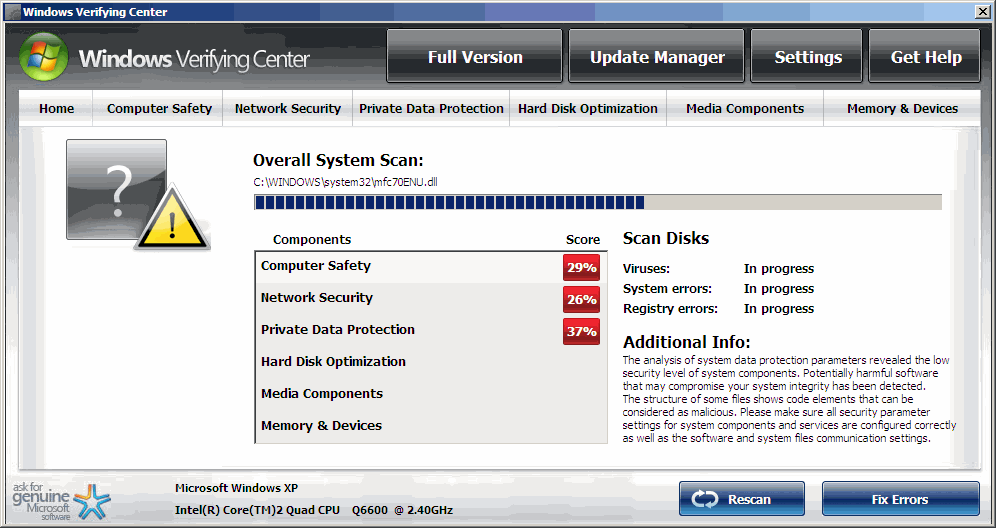Click the 37% Private Data Protection badge

pos(581,331)
